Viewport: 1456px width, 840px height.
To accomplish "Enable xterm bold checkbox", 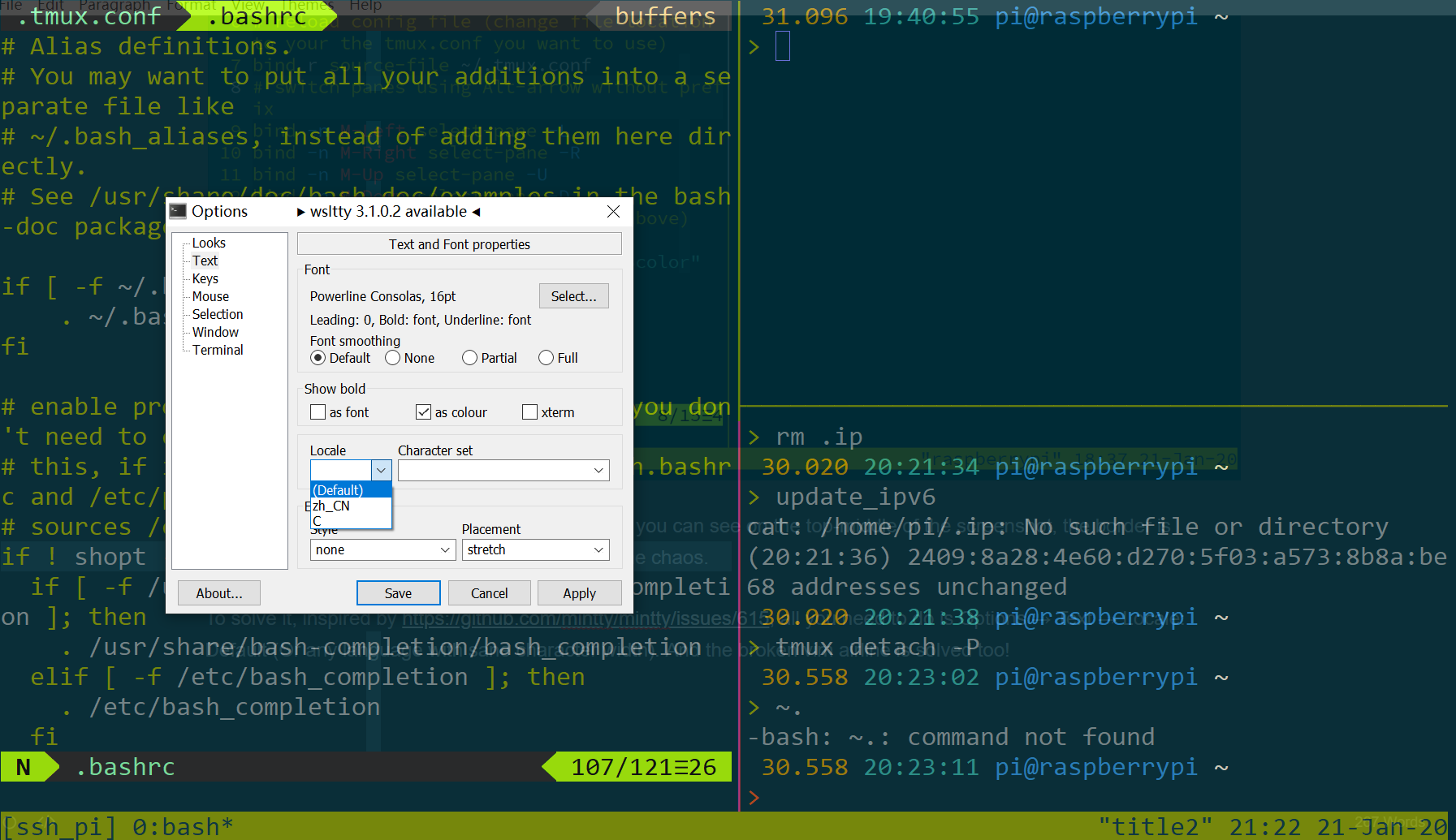I will pyautogui.click(x=548, y=412).
